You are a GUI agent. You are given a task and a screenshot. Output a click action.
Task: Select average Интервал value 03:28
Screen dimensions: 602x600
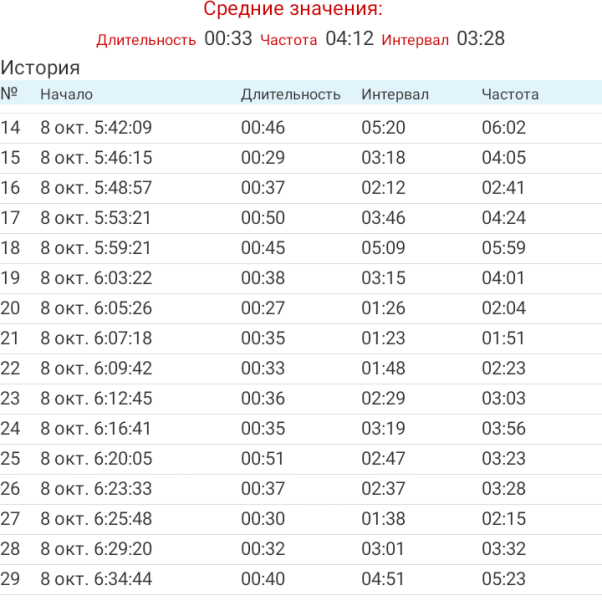(481, 39)
